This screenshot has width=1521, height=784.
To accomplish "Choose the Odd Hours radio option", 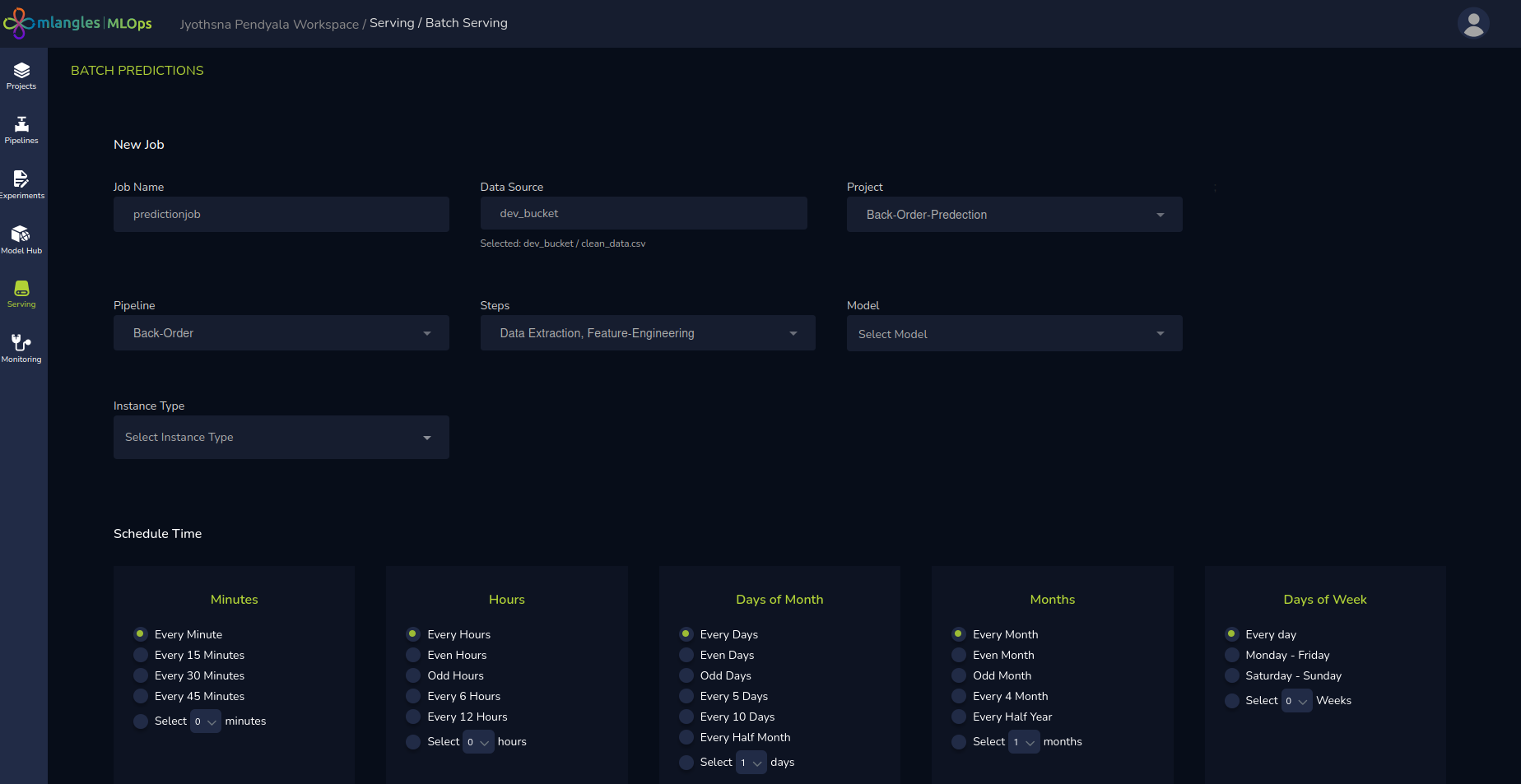I will (x=413, y=675).
